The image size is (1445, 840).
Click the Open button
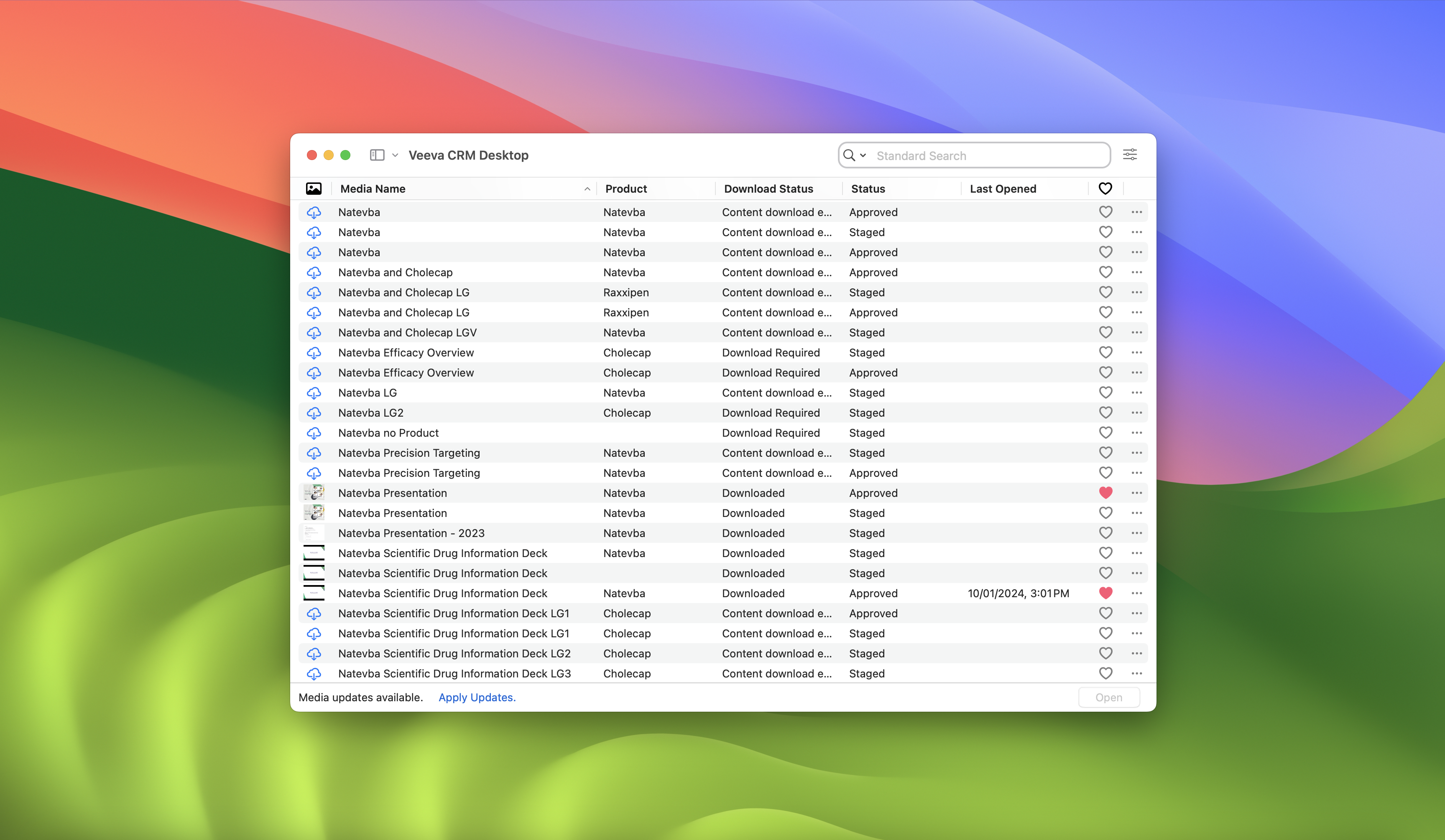[x=1108, y=697]
